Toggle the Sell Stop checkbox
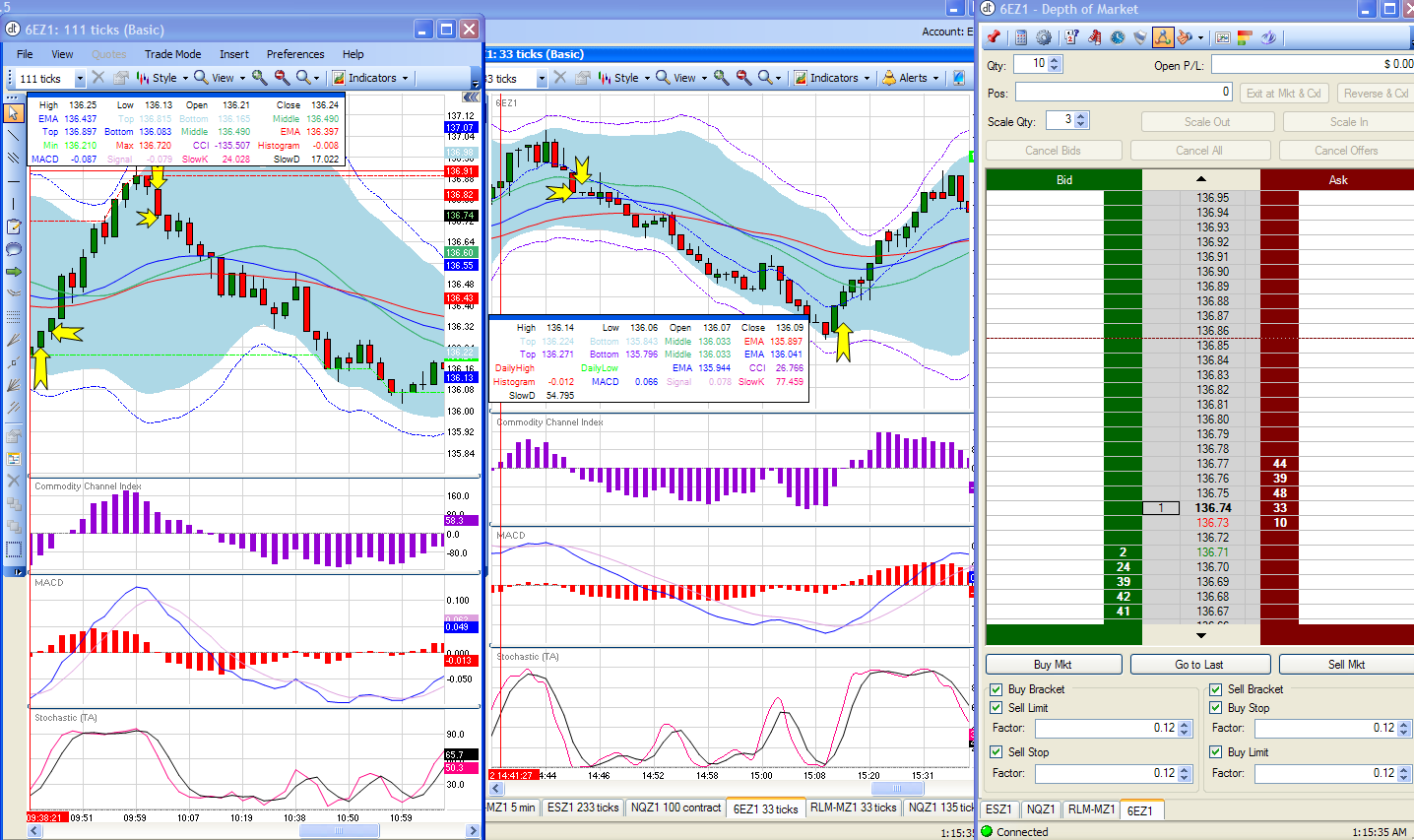The image size is (1414, 840). (x=996, y=752)
